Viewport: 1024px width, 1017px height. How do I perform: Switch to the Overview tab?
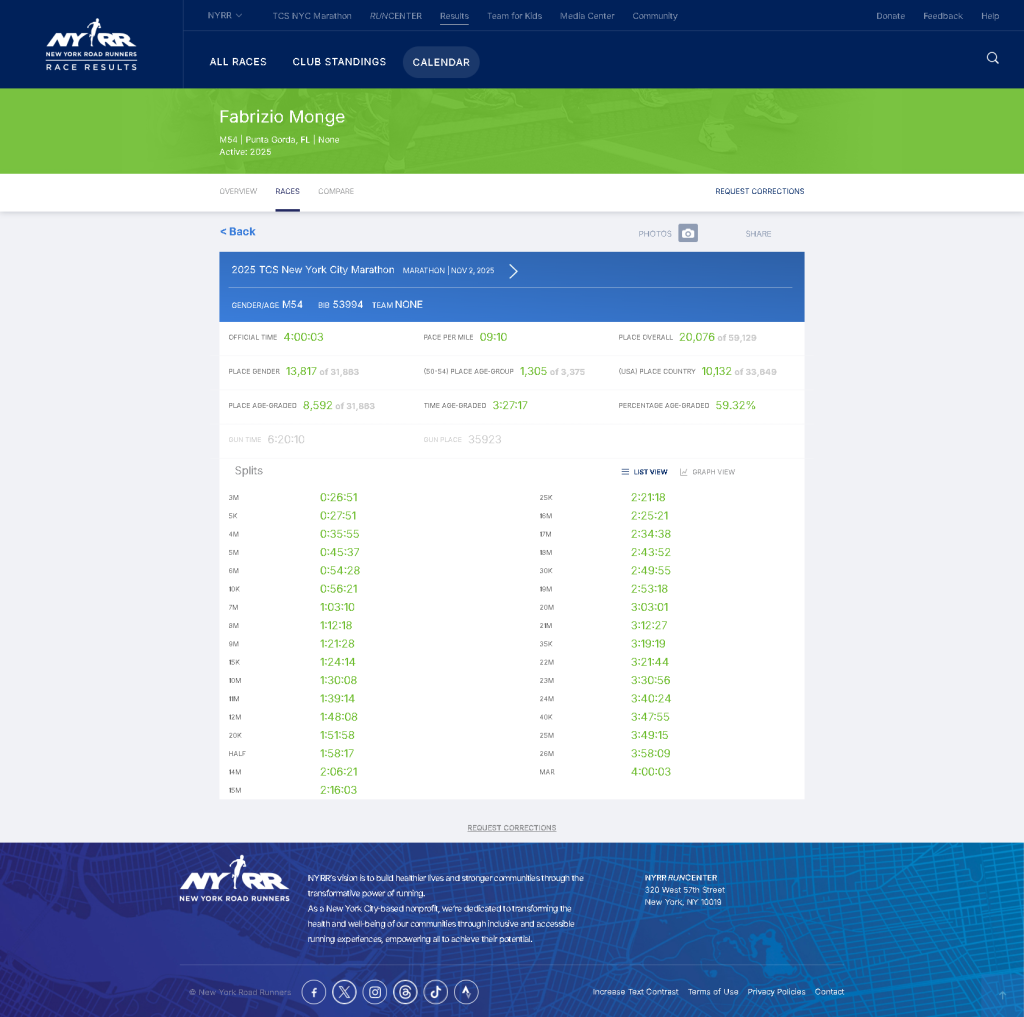238,191
